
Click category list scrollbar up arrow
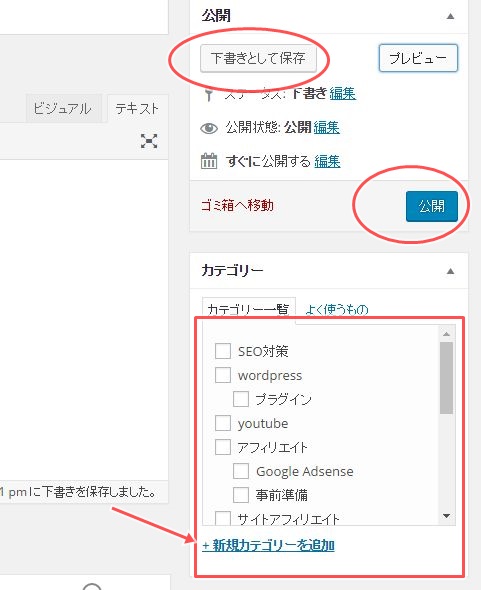tap(447, 334)
